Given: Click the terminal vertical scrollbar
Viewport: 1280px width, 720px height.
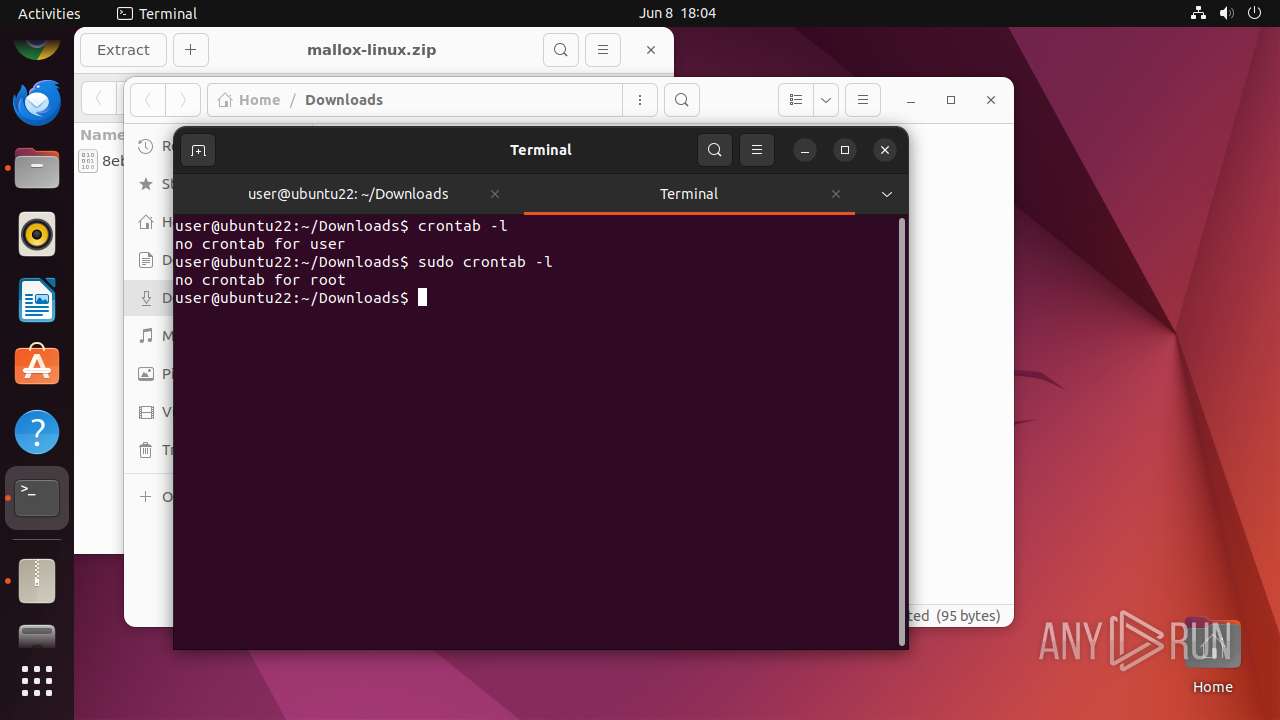Looking at the screenshot, I should [x=901, y=430].
